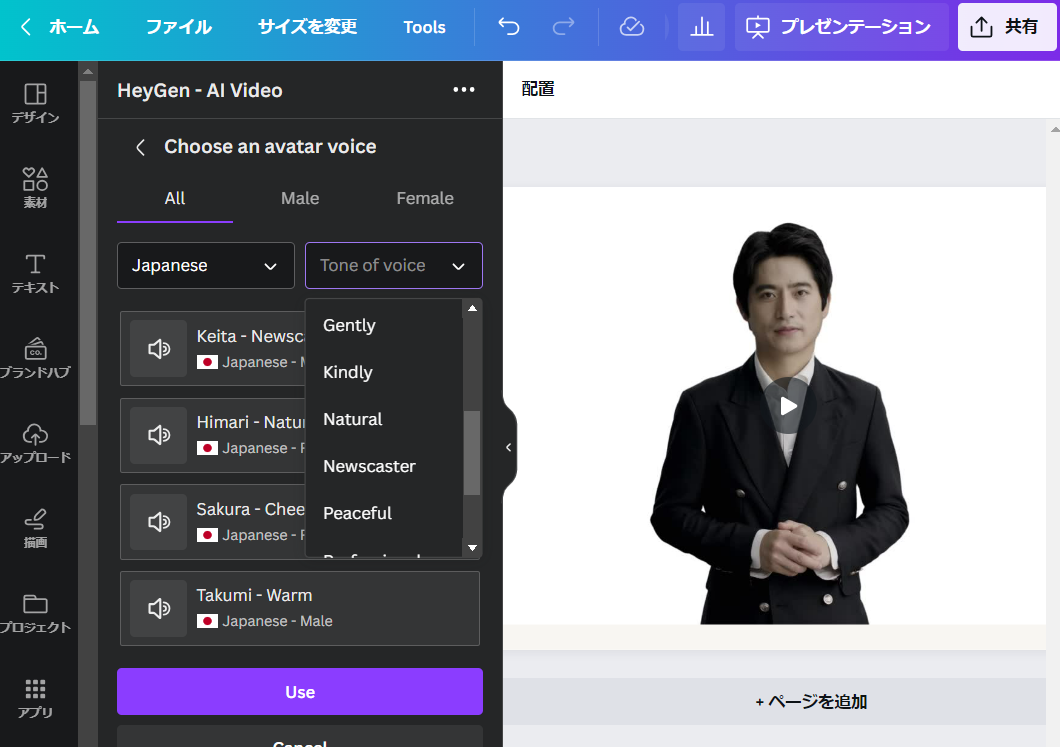Preview Keita voice with speaker icon
The height and width of the screenshot is (747, 1060).
point(159,349)
